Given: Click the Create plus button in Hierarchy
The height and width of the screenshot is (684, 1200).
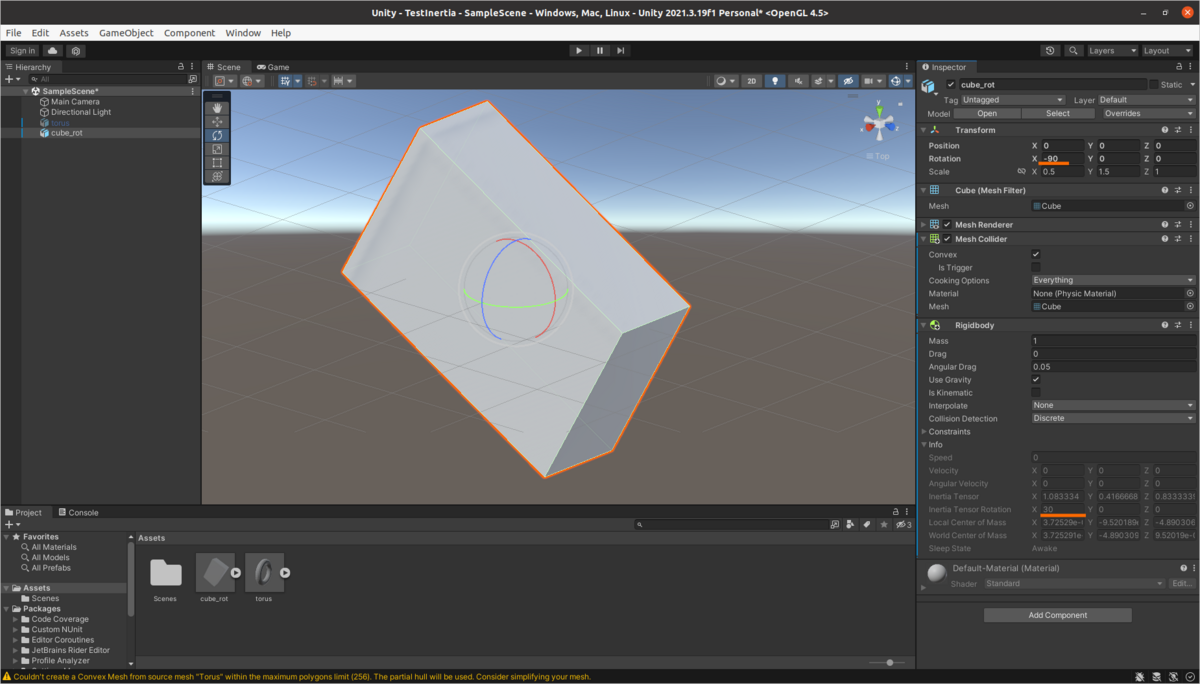Looking at the screenshot, I should coord(10,79).
